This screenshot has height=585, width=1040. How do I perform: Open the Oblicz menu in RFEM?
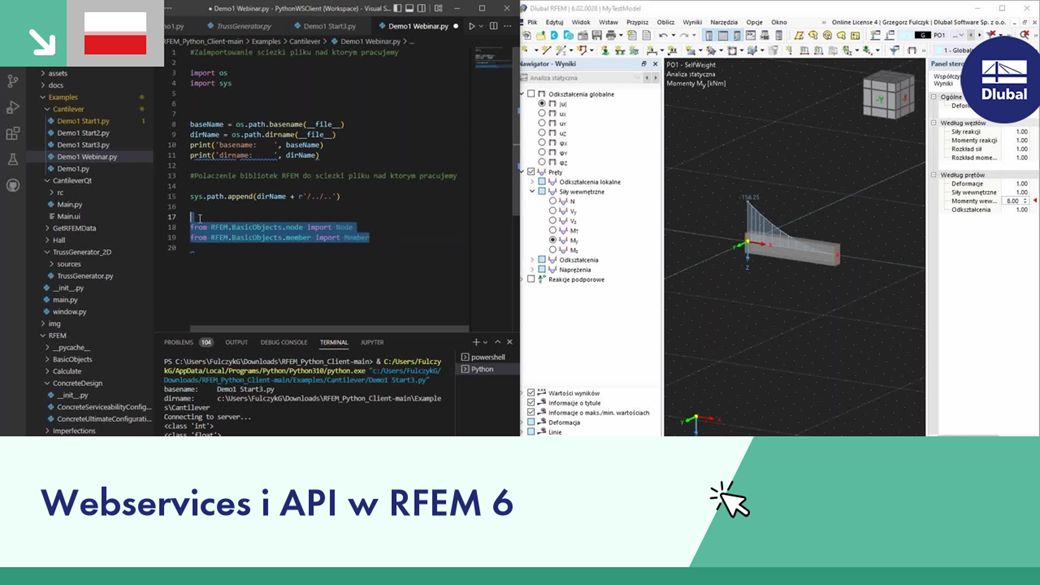[665, 22]
